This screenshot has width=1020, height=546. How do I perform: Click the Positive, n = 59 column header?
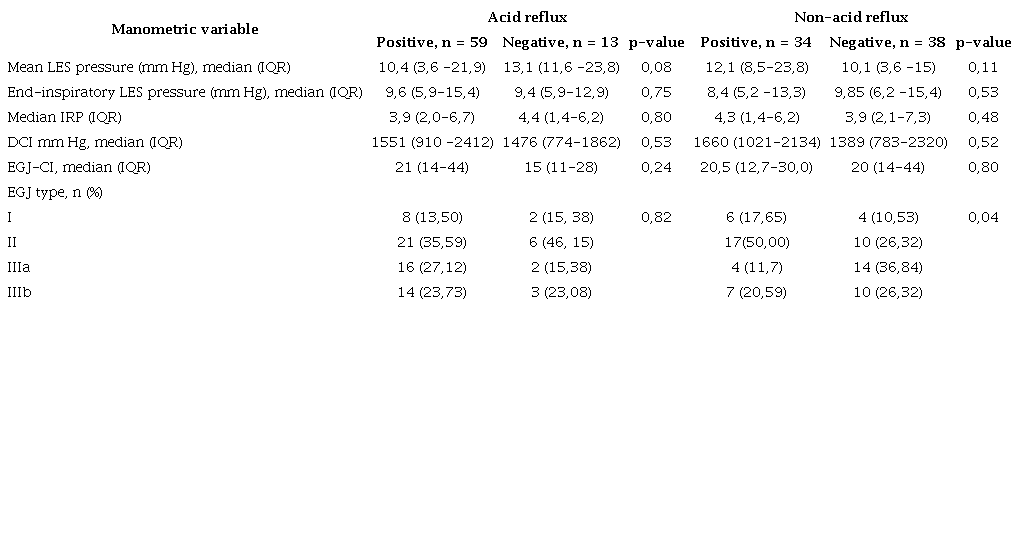pos(432,42)
